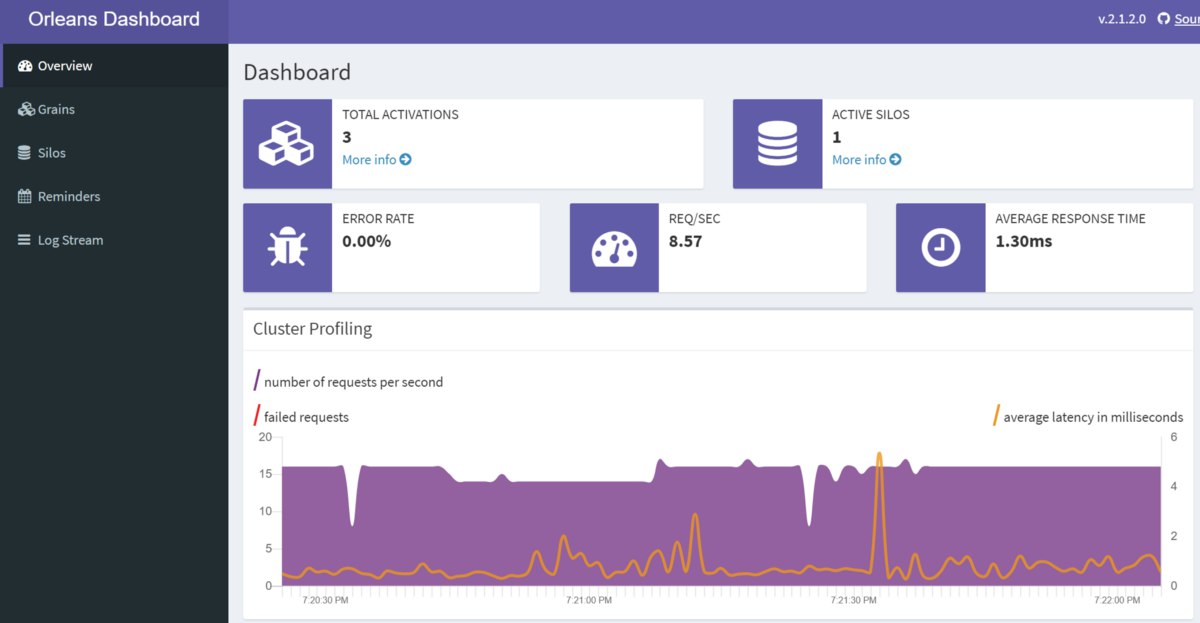Click the 7:20:30 PM time axis label
This screenshot has height=623, width=1200.
(x=325, y=601)
